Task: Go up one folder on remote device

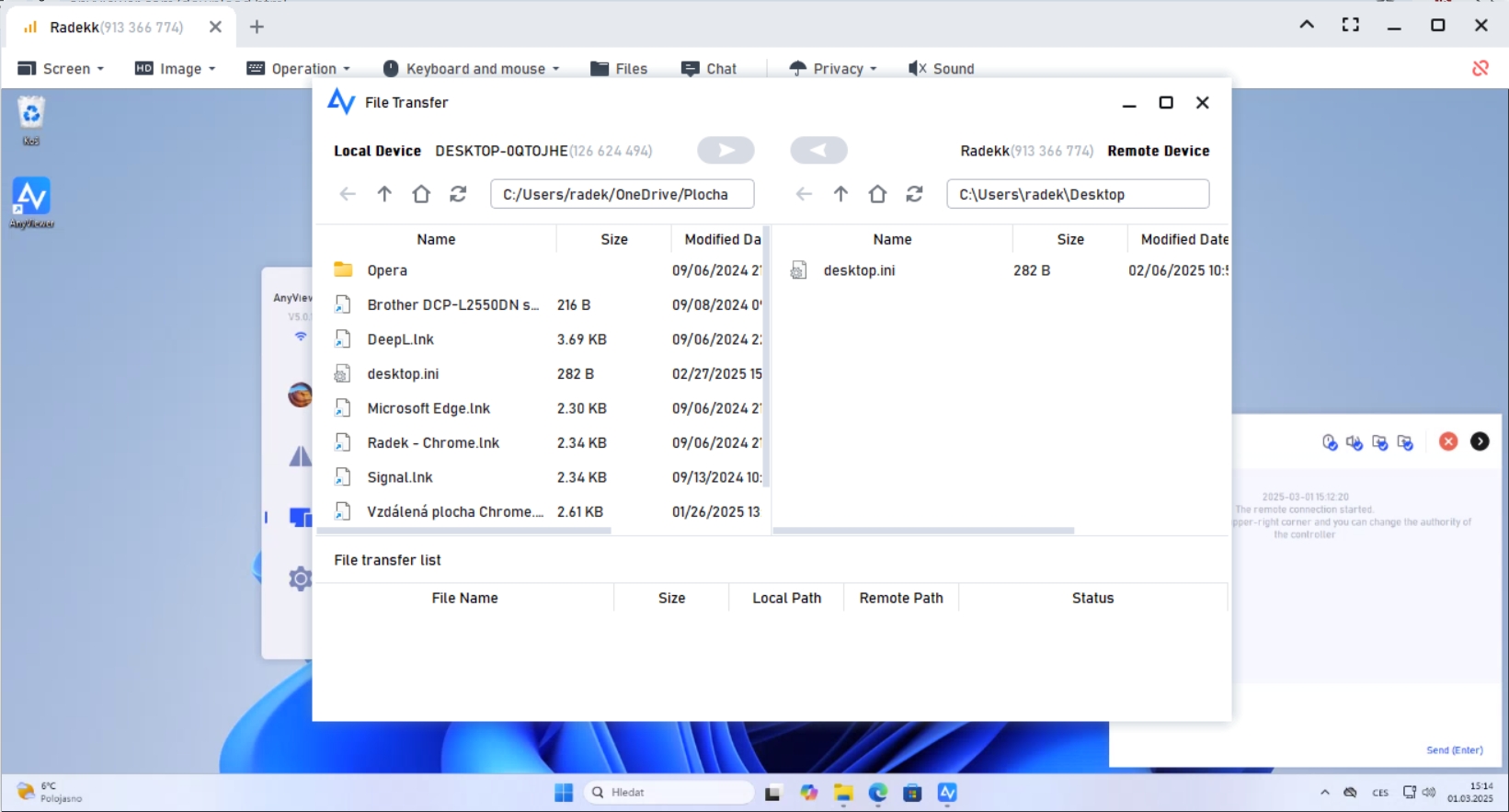Action: pyautogui.click(x=840, y=194)
